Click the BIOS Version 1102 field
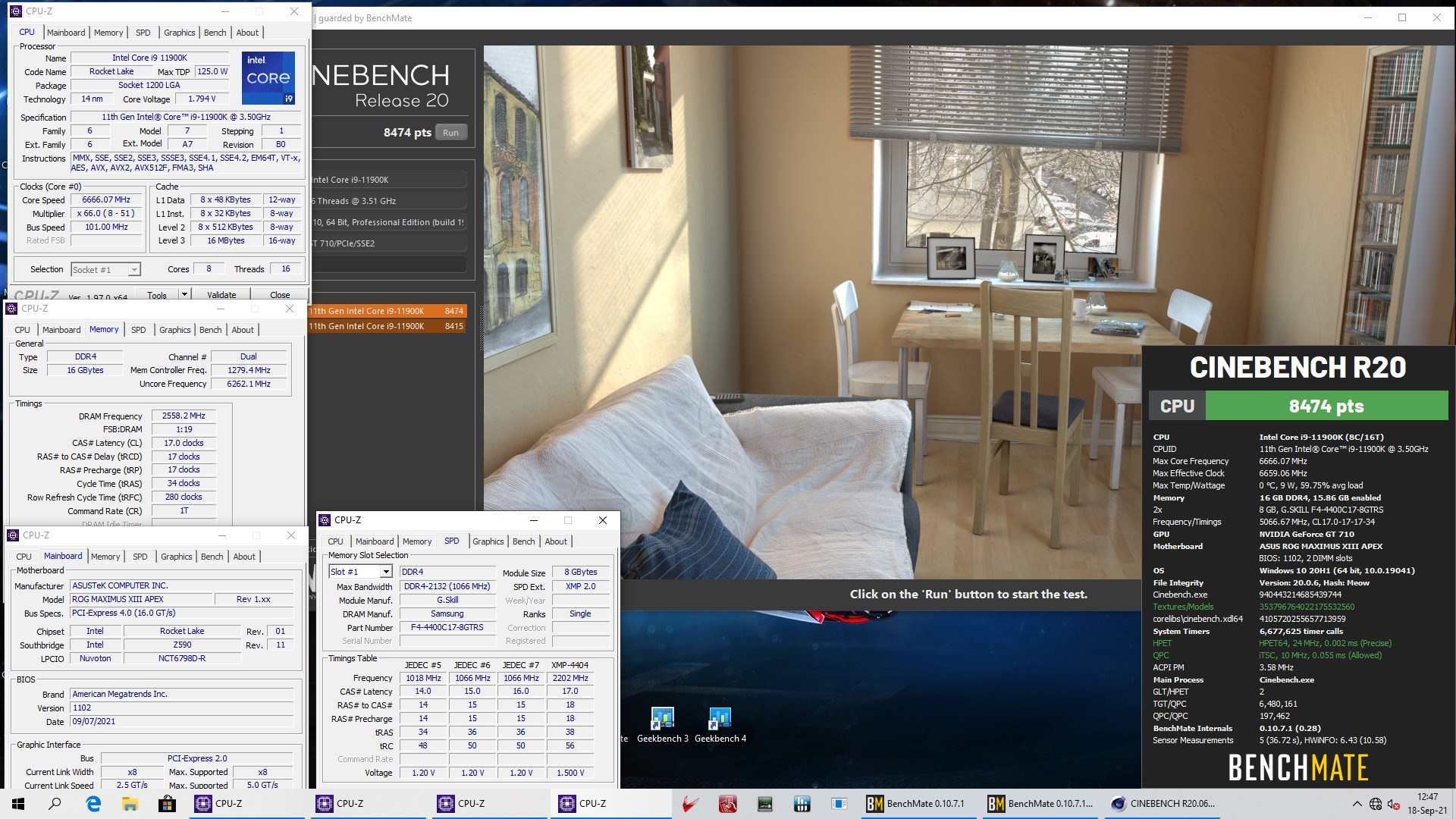1456x819 pixels. click(x=182, y=708)
